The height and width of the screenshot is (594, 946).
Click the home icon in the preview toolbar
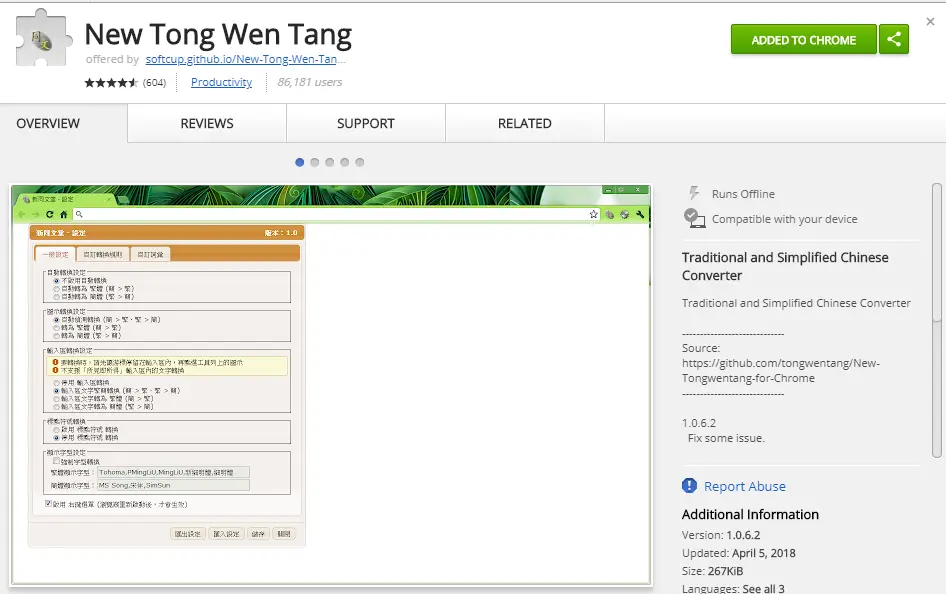[62, 214]
